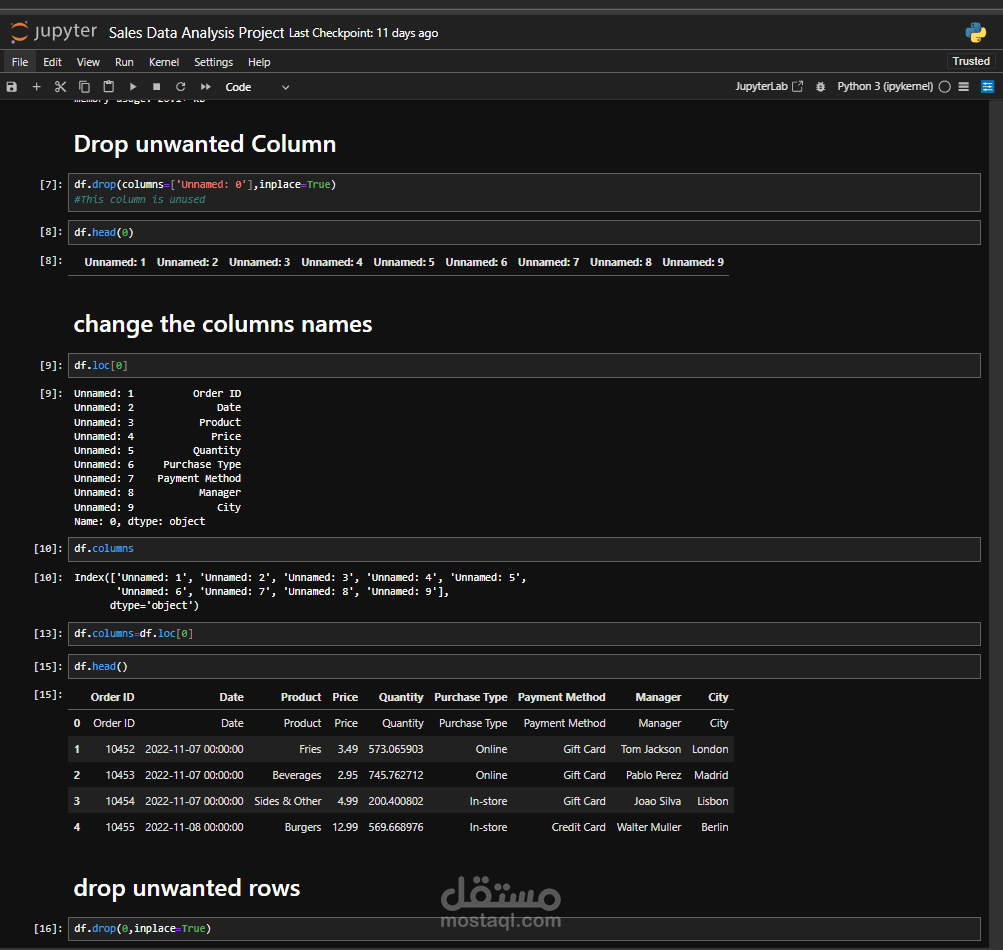Restart kernel and run all cells
1003x950 pixels.
[205, 87]
